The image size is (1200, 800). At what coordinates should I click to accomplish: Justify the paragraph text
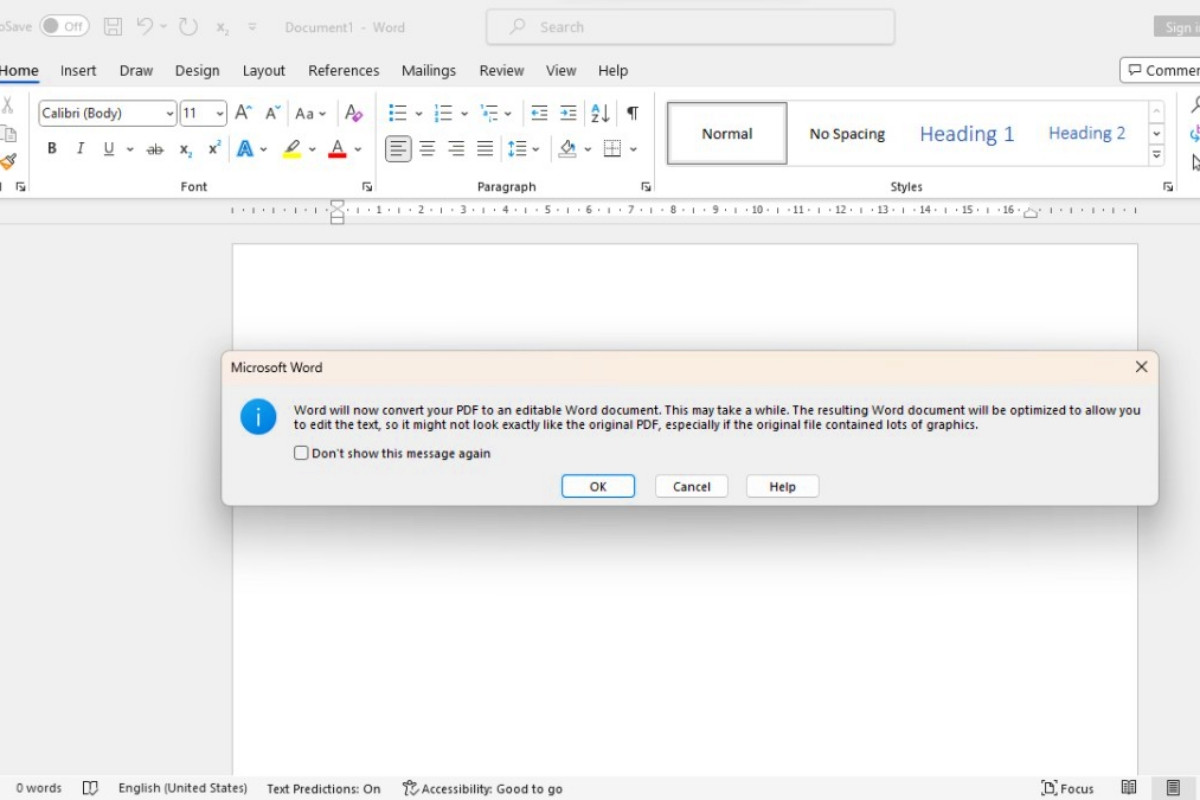point(485,149)
